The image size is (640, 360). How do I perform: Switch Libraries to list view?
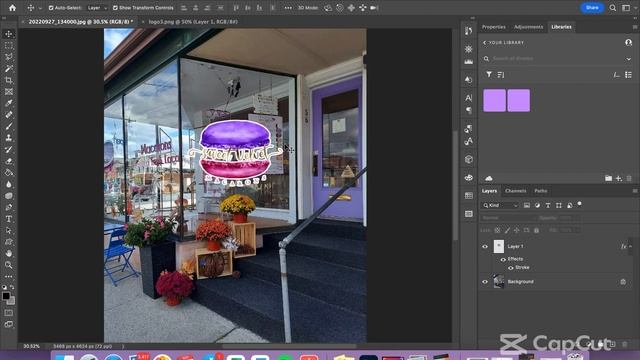[x=629, y=75]
